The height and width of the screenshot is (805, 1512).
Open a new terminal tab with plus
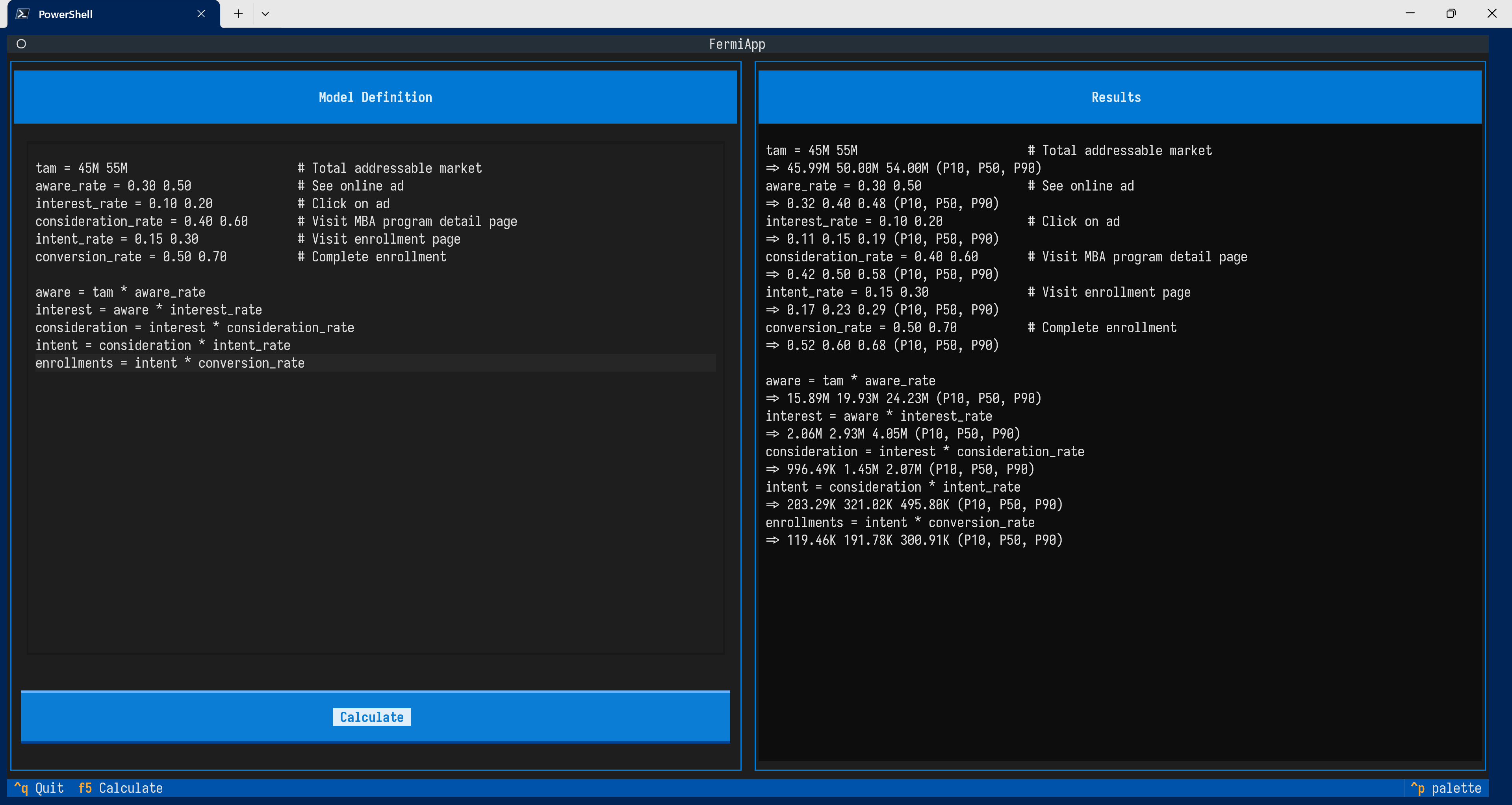pyautogui.click(x=238, y=14)
